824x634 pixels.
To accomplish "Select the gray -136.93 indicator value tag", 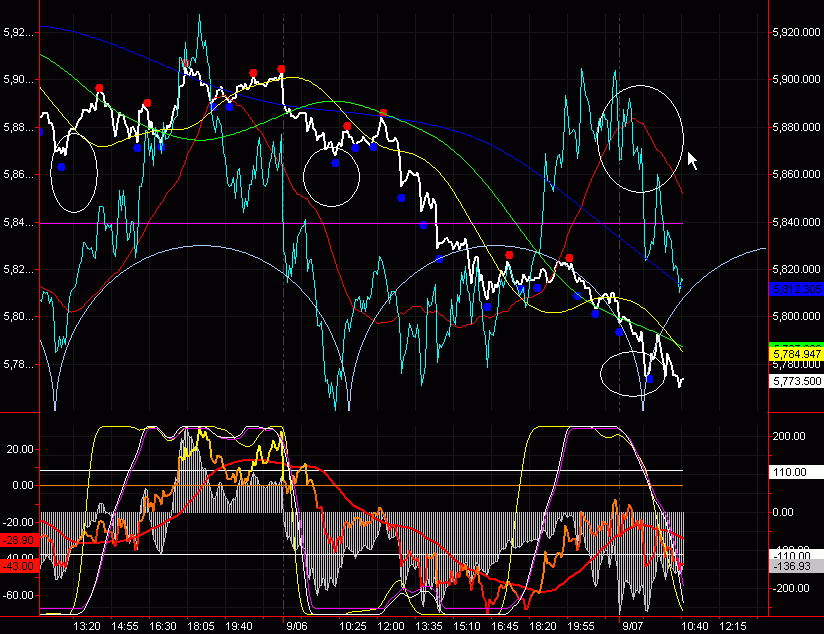I will click(x=796, y=566).
